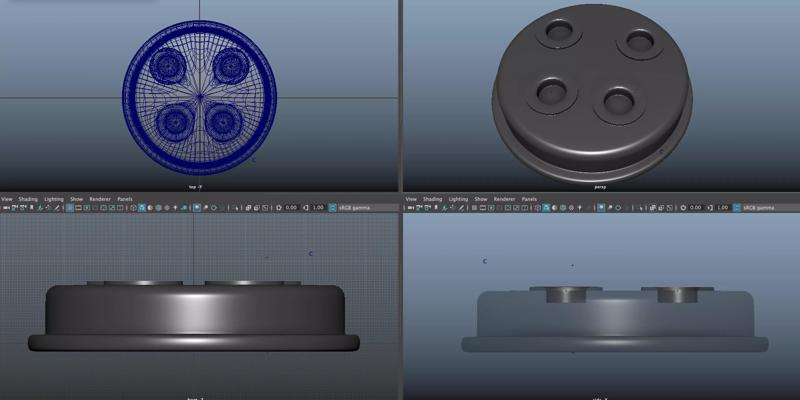
Task: Toggle X-Ray mode in lower-left panel toolbar
Action: [248, 208]
